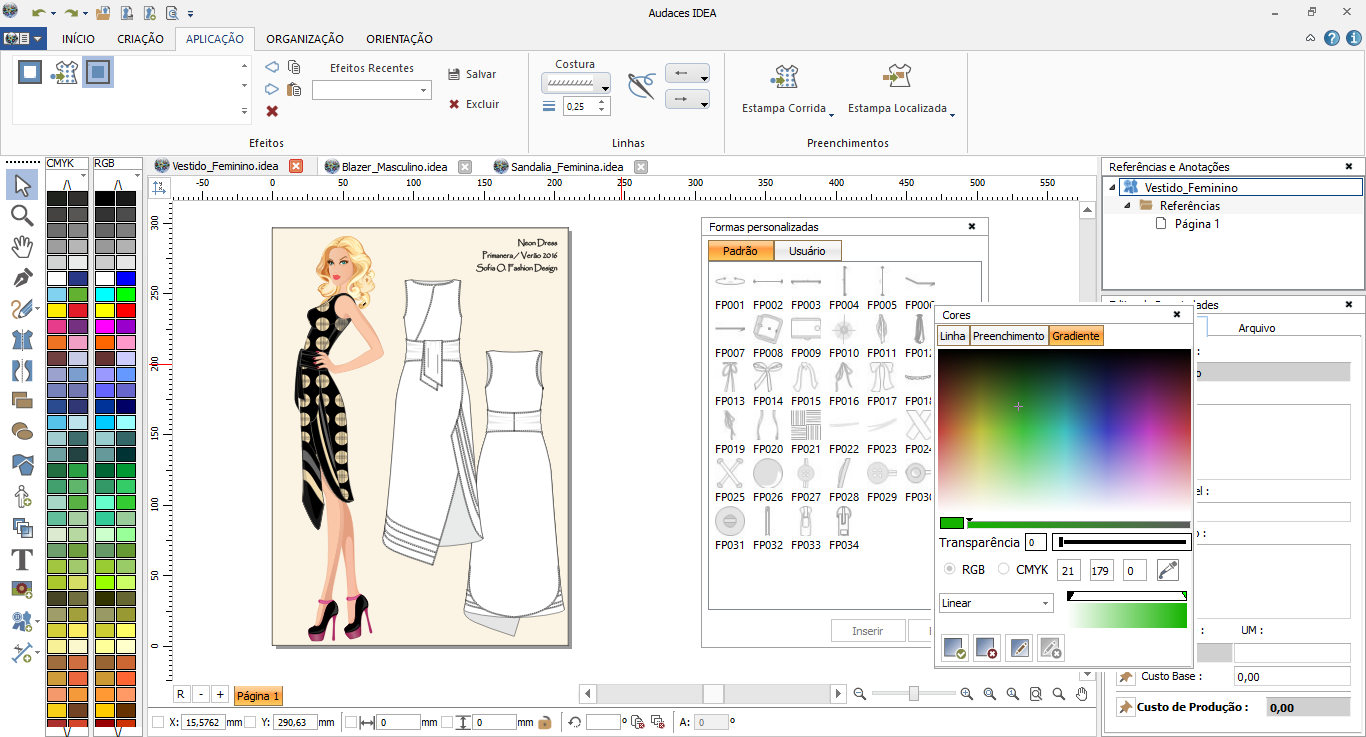The width and height of the screenshot is (1366, 737).
Task: Click the Estampa Corrida icon
Action: point(784,77)
